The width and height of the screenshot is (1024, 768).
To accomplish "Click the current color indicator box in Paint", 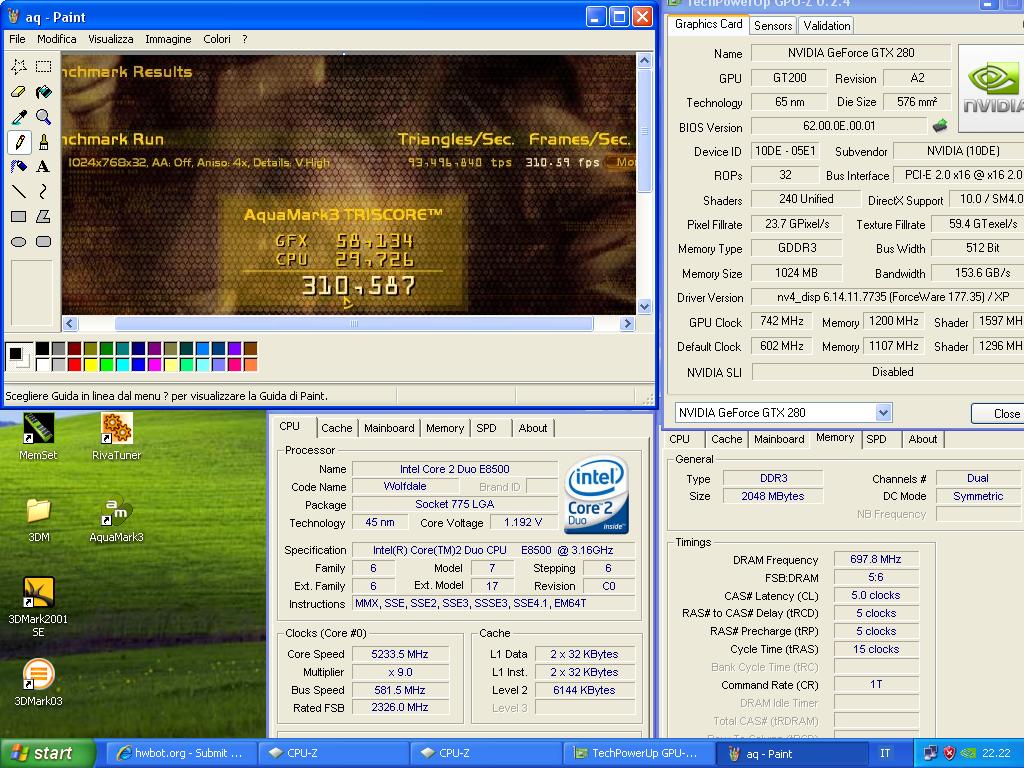I will coord(19,357).
